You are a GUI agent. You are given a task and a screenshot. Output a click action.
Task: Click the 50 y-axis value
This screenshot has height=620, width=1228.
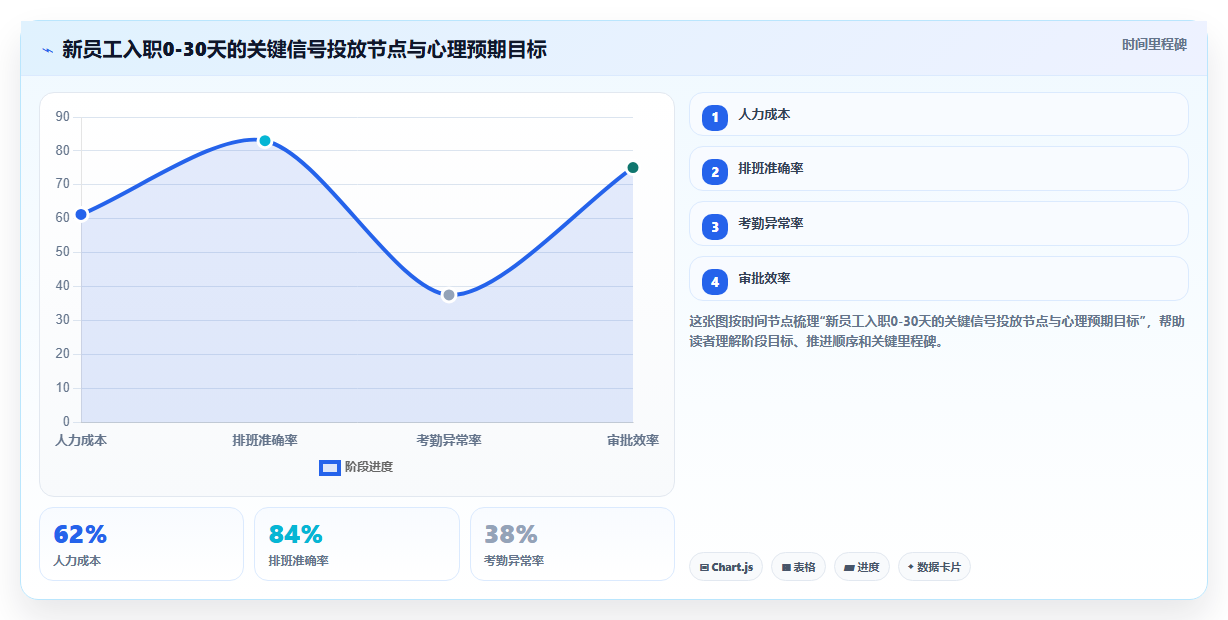pos(63,252)
